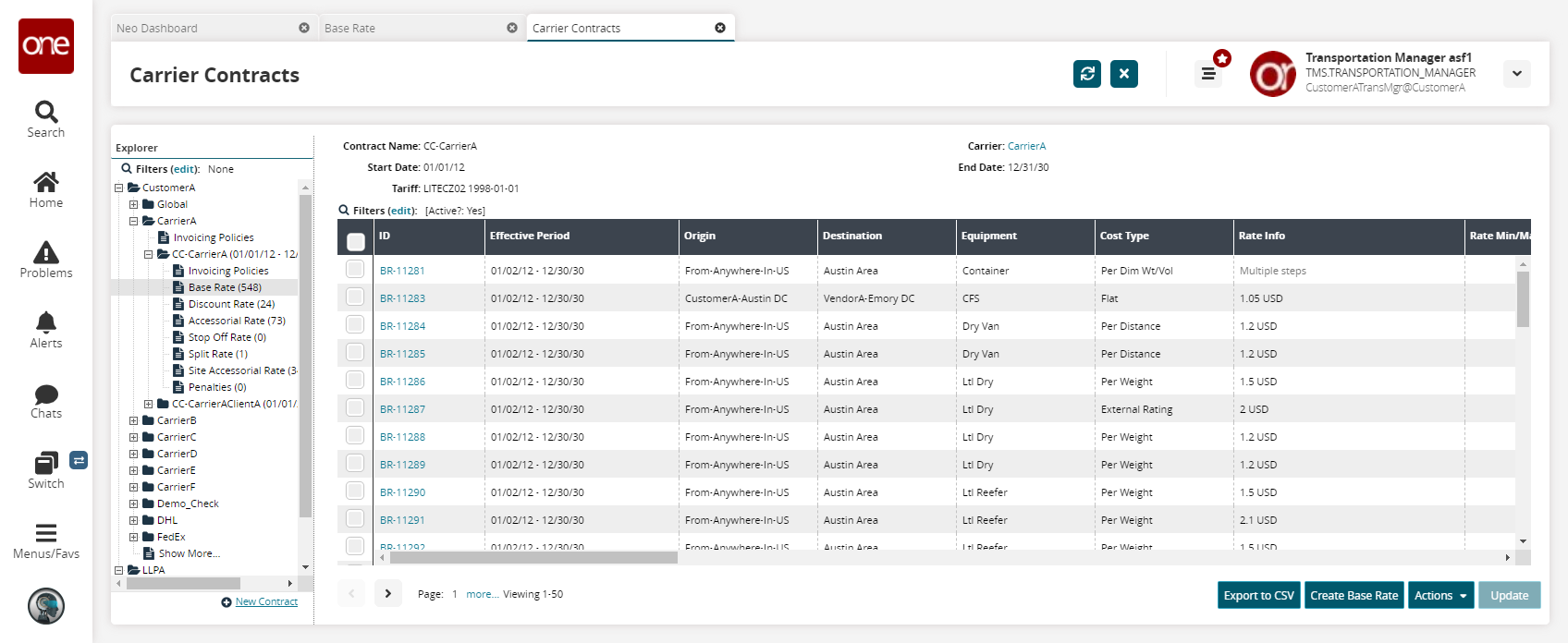The height and width of the screenshot is (643, 1568).
Task: Check the box for row BR-11281
Action: tap(355, 270)
